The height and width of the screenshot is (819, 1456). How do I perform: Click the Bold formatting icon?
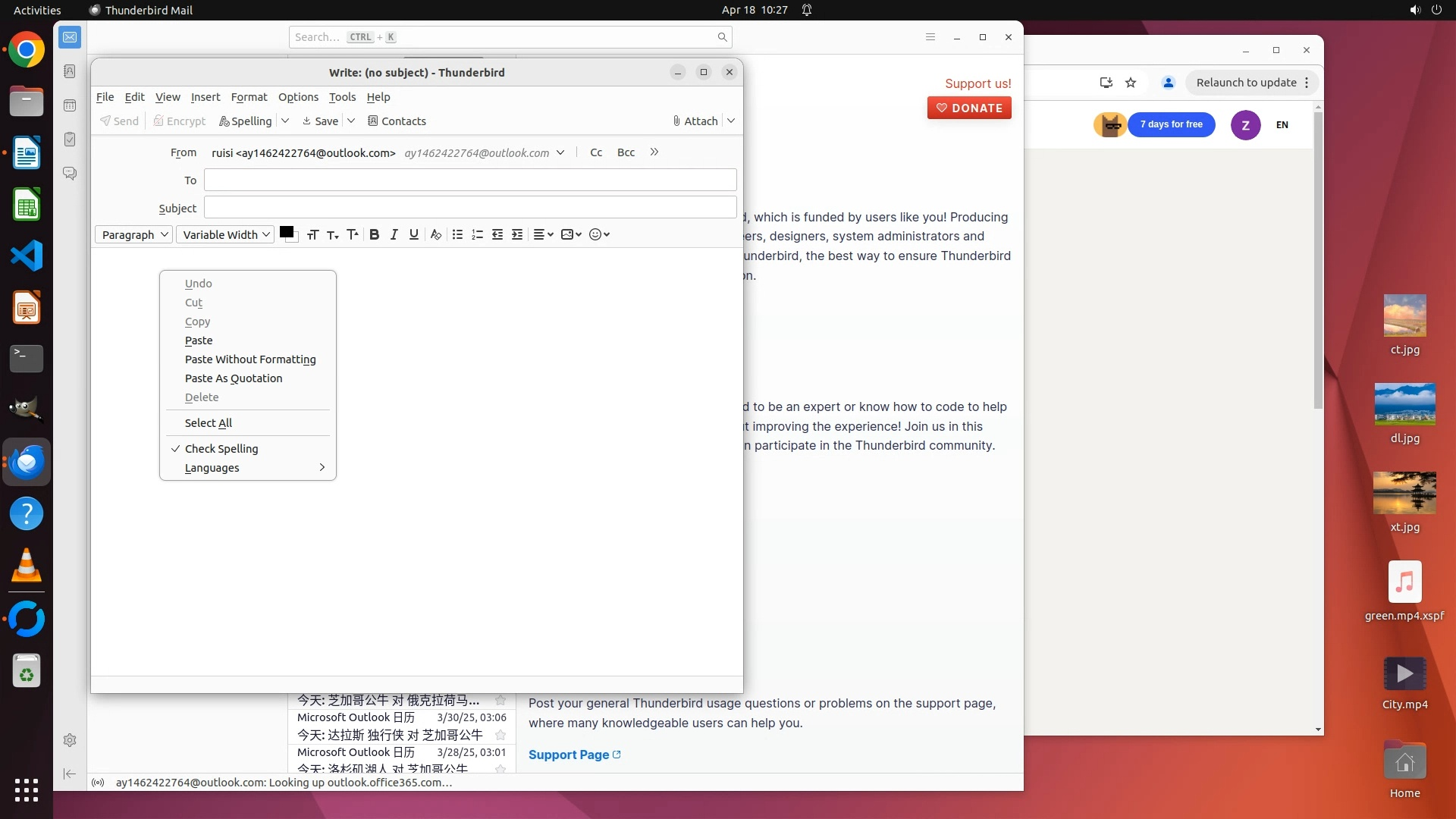(374, 234)
